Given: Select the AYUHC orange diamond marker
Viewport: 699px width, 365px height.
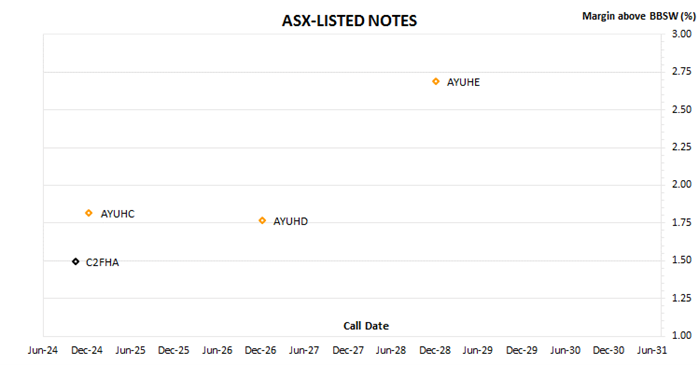Looking at the screenshot, I should 89,213.
